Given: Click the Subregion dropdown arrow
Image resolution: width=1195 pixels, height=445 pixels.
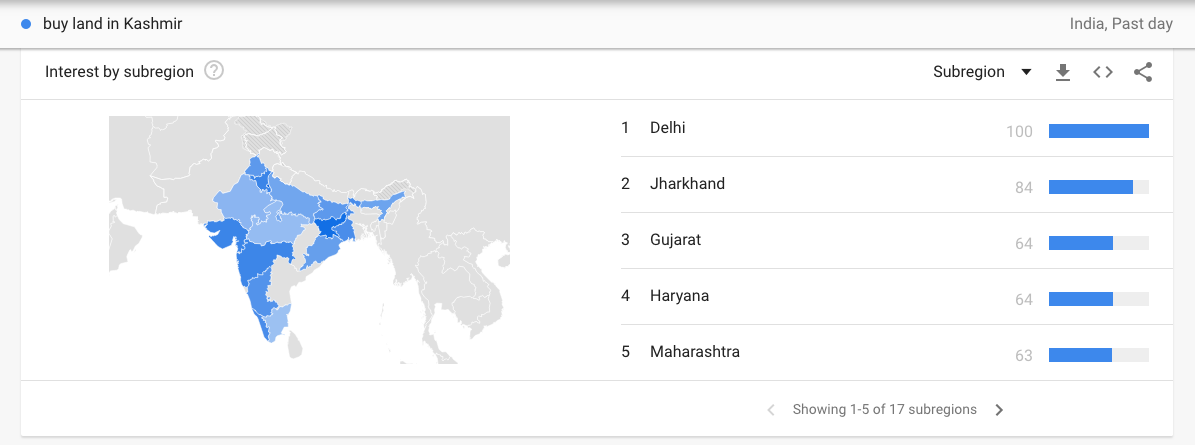Looking at the screenshot, I should (1026, 72).
